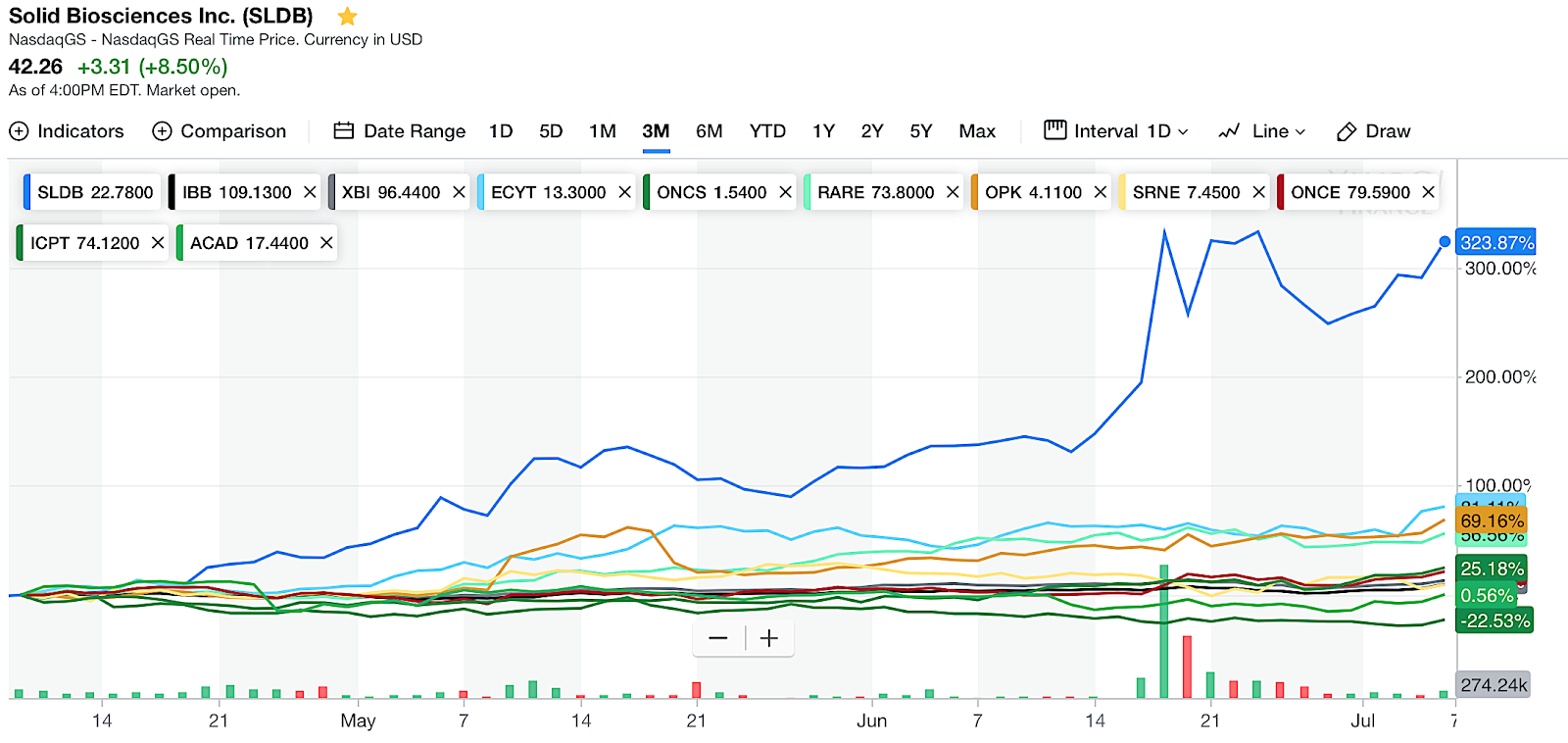Click the +3.31 (+8.50%) change value
The image size is (1568, 743).
coord(153,67)
